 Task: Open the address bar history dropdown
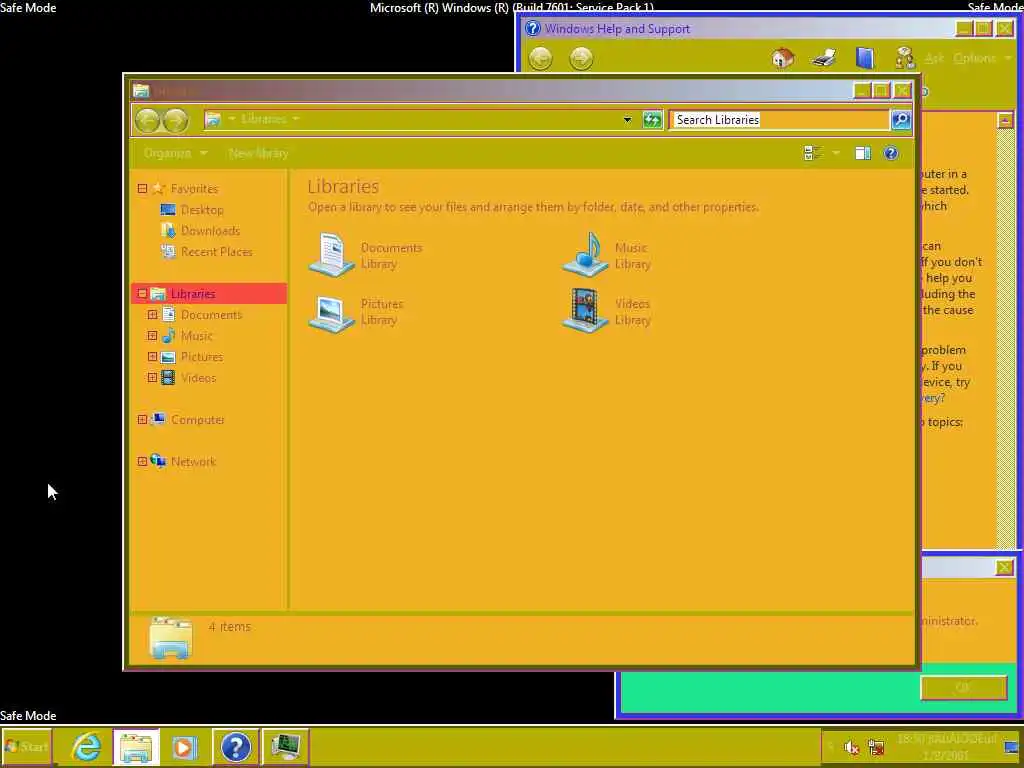click(627, 120)
